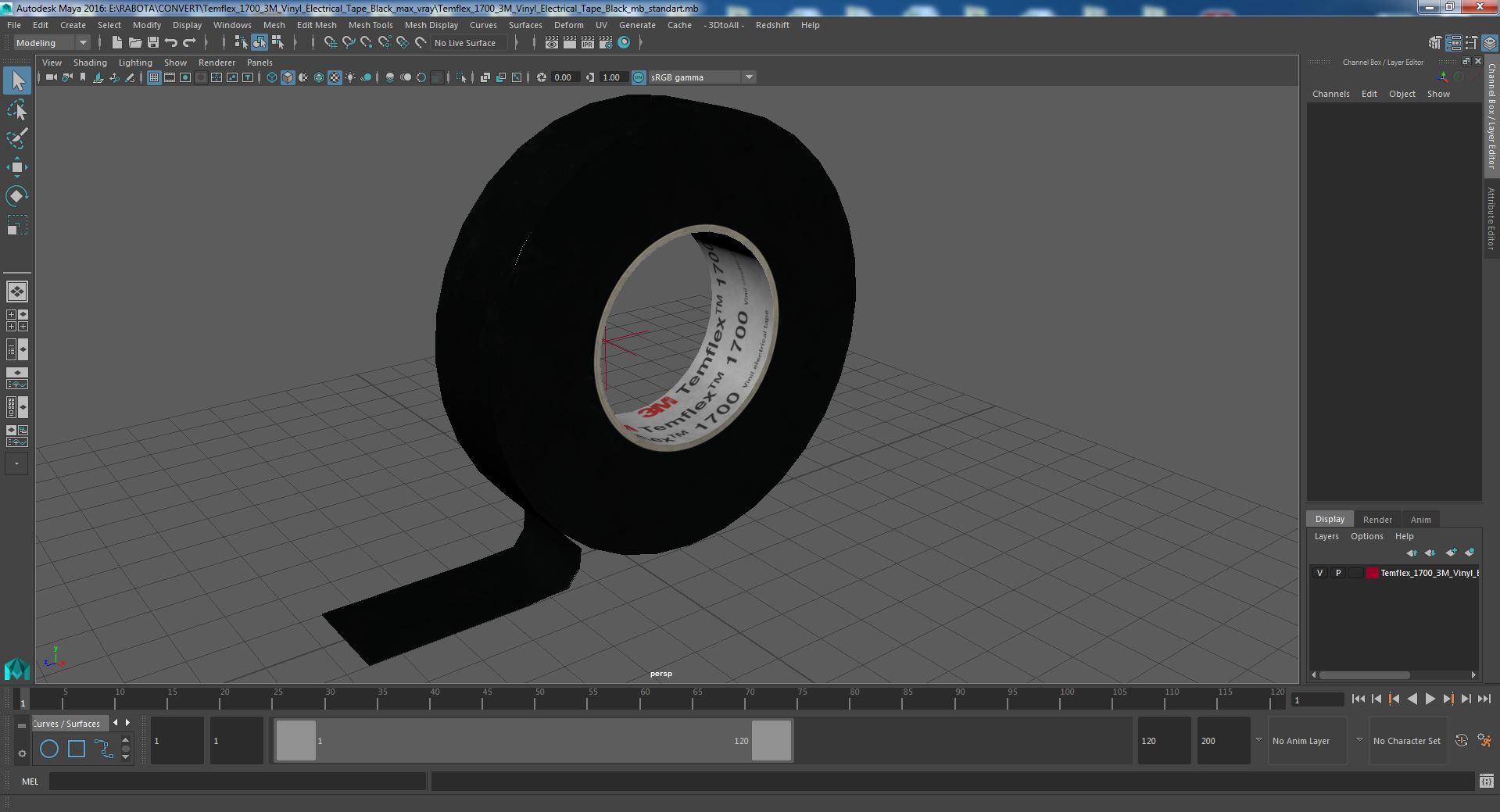
Task: Open a scene with folder icon
Action: (x=134, y=43)
